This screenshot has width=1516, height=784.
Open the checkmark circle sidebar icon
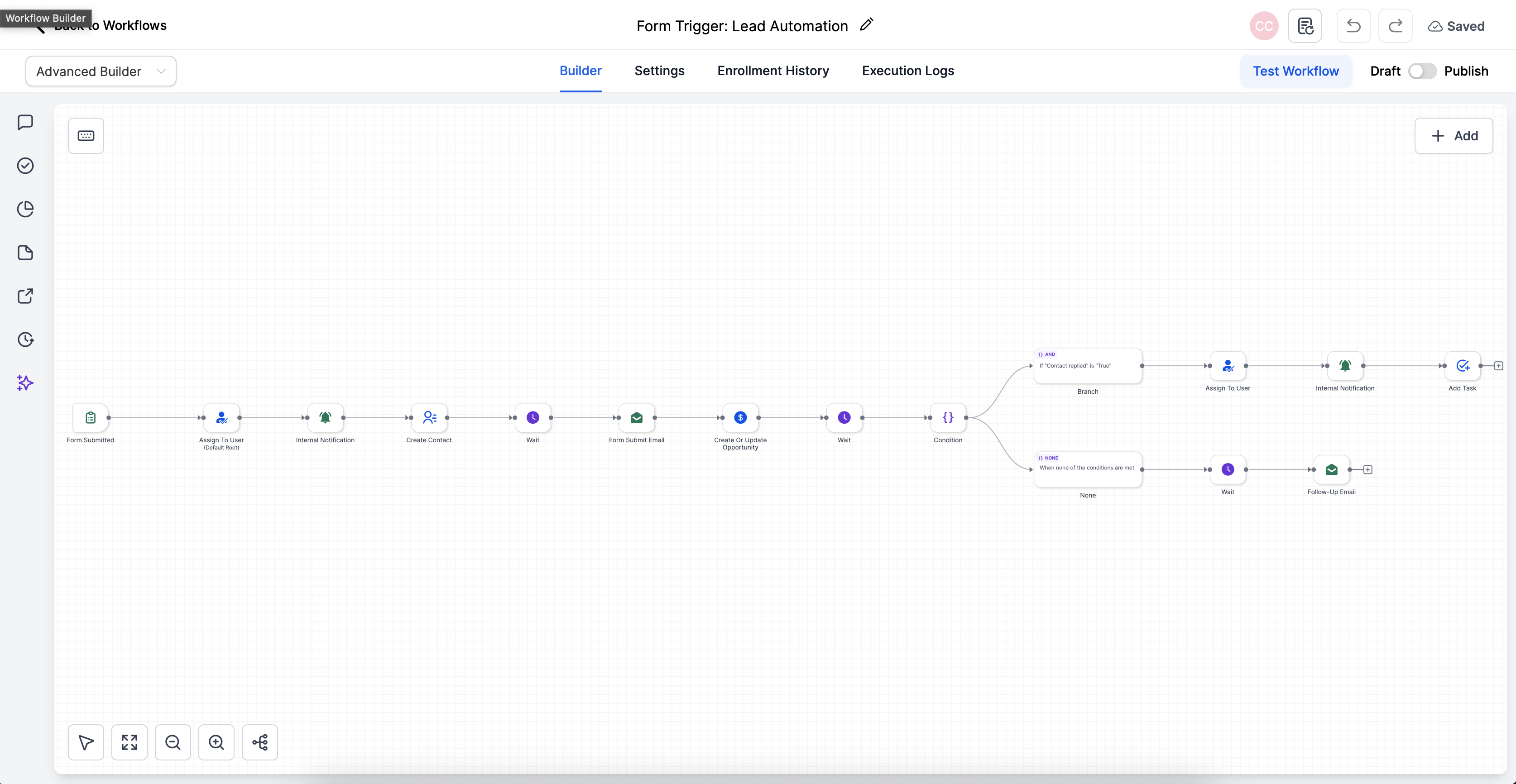(25, 166)
